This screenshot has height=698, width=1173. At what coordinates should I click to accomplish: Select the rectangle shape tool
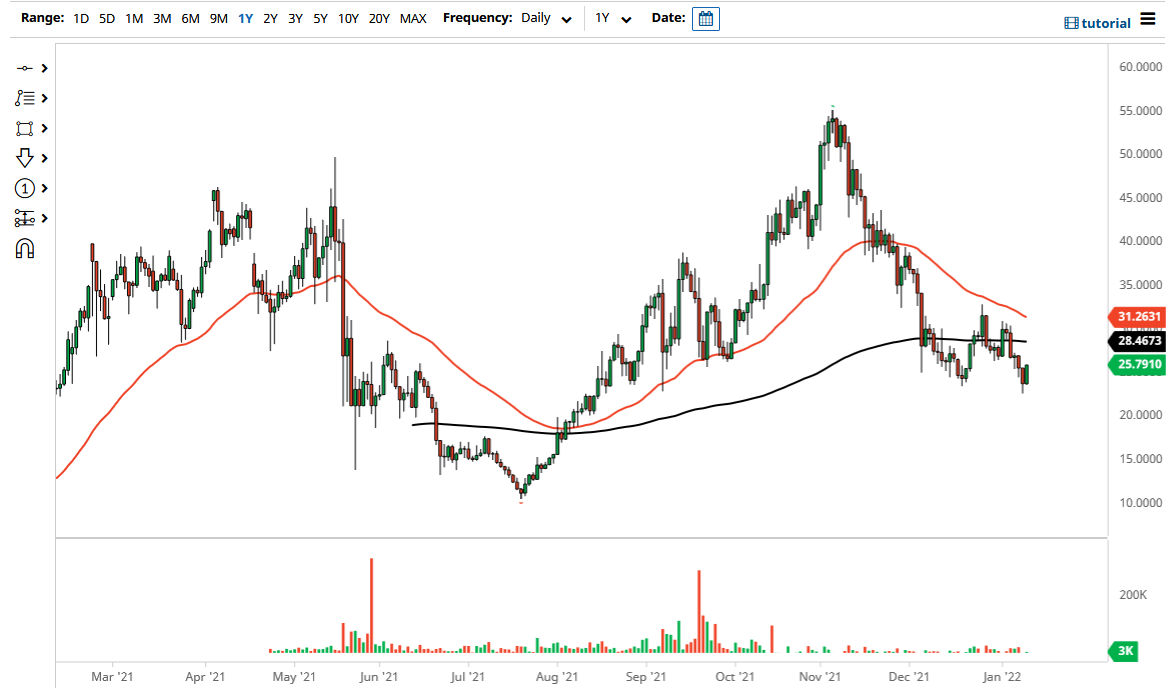(x=25, y=128)
